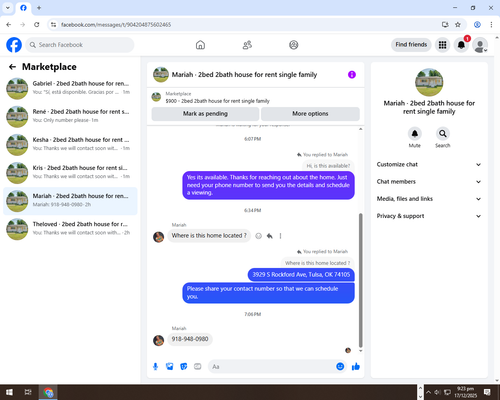Open Chrome three-dot menu
This screenshot has height=400, width=500.
tap(491, 25)
